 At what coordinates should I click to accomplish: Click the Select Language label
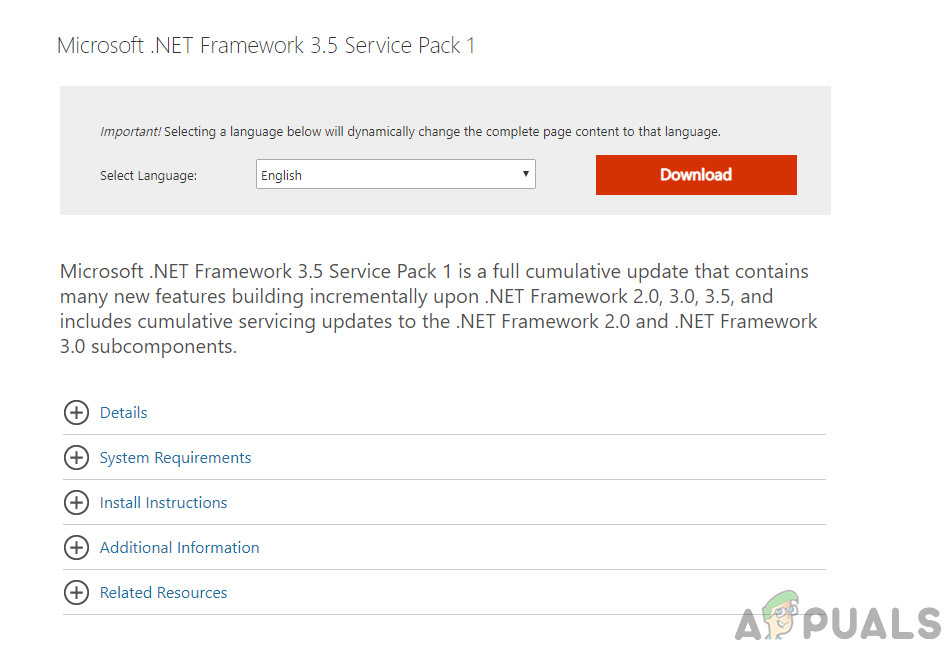(x=148, y=176)
